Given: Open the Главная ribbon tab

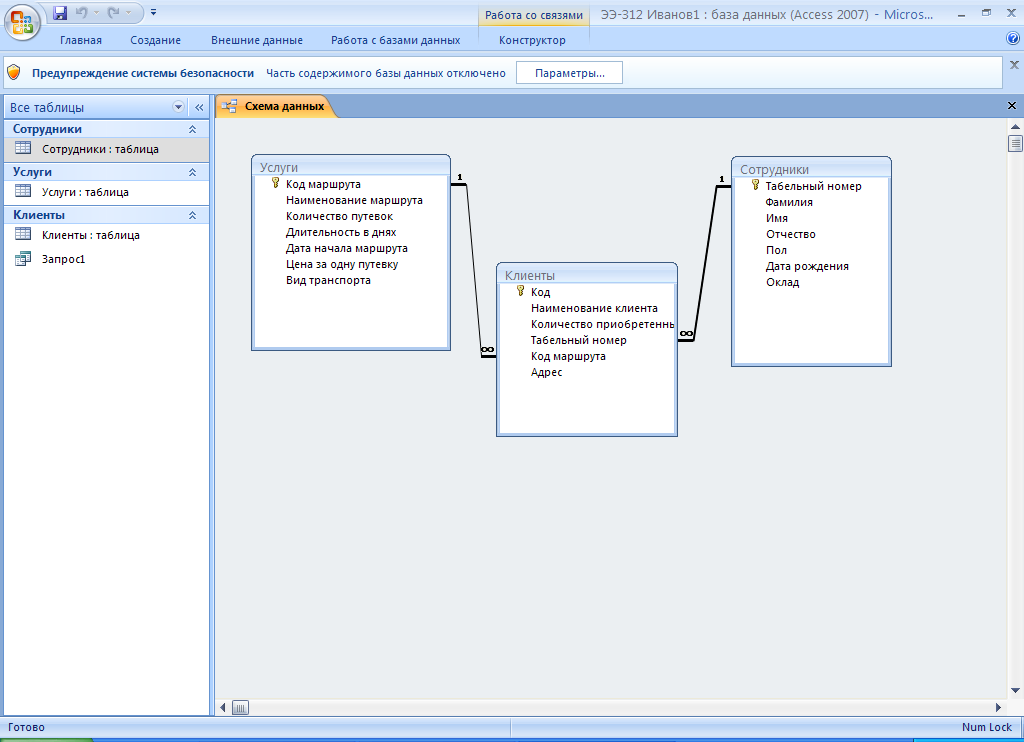Looking at the screenshot, I should (x=81, y=40).
